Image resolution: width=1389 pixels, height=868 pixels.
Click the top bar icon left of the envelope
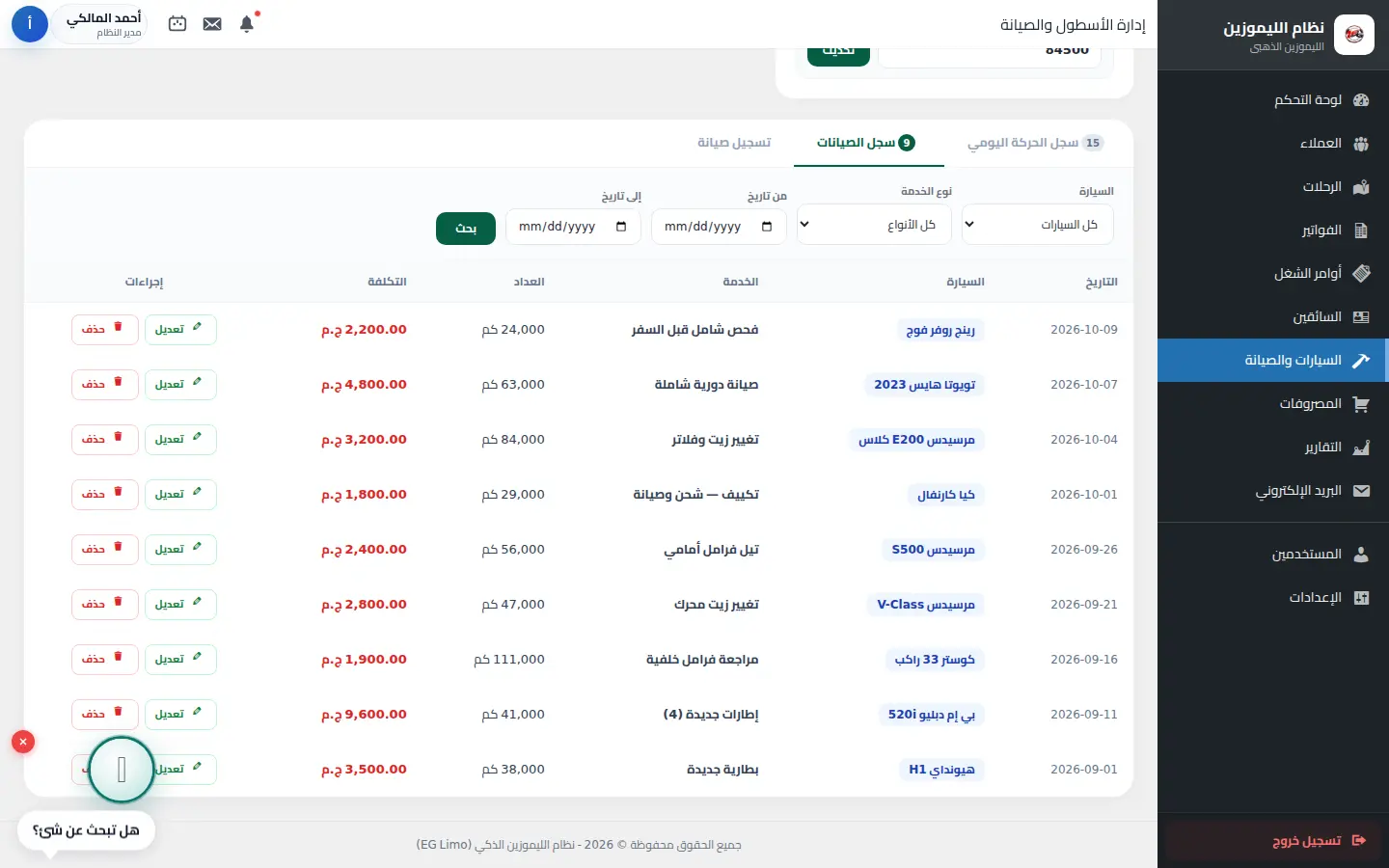coord(177,24)
